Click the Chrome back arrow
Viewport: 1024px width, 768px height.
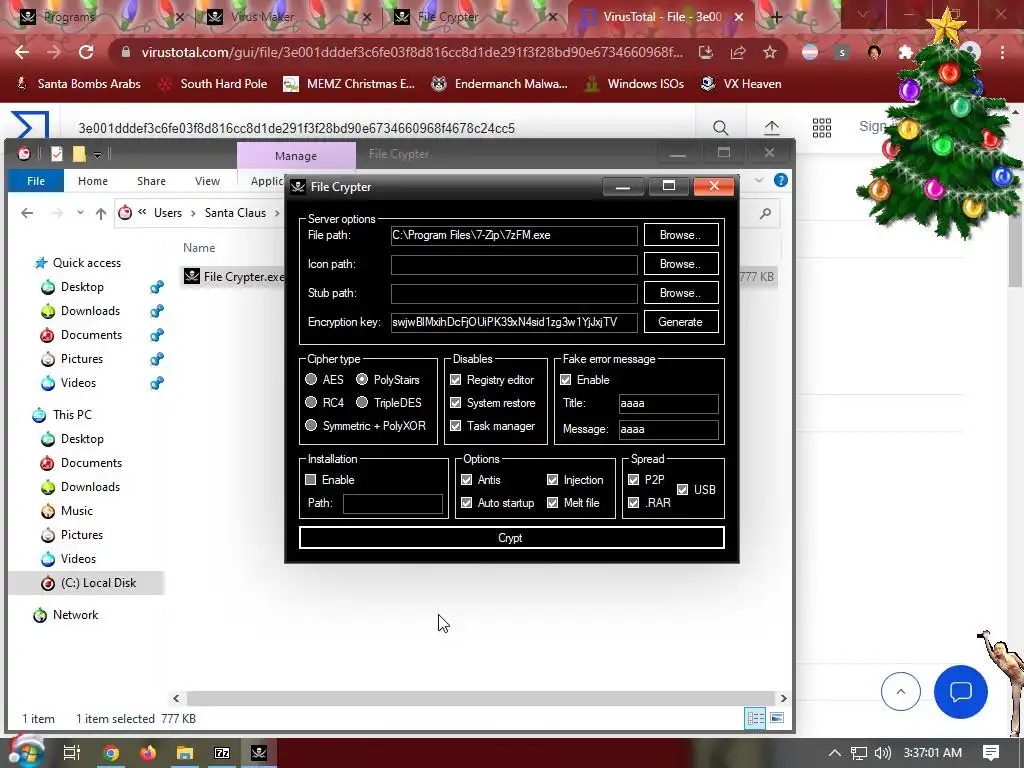pos(22,52)
